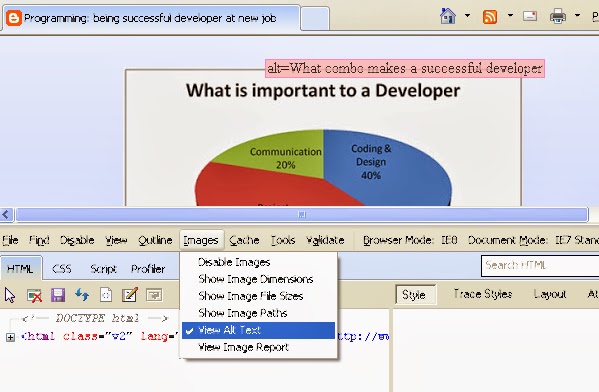Click the scrollbar left arrow
Image resolution: width=599 pixels, height=392 pixels.
6,215
